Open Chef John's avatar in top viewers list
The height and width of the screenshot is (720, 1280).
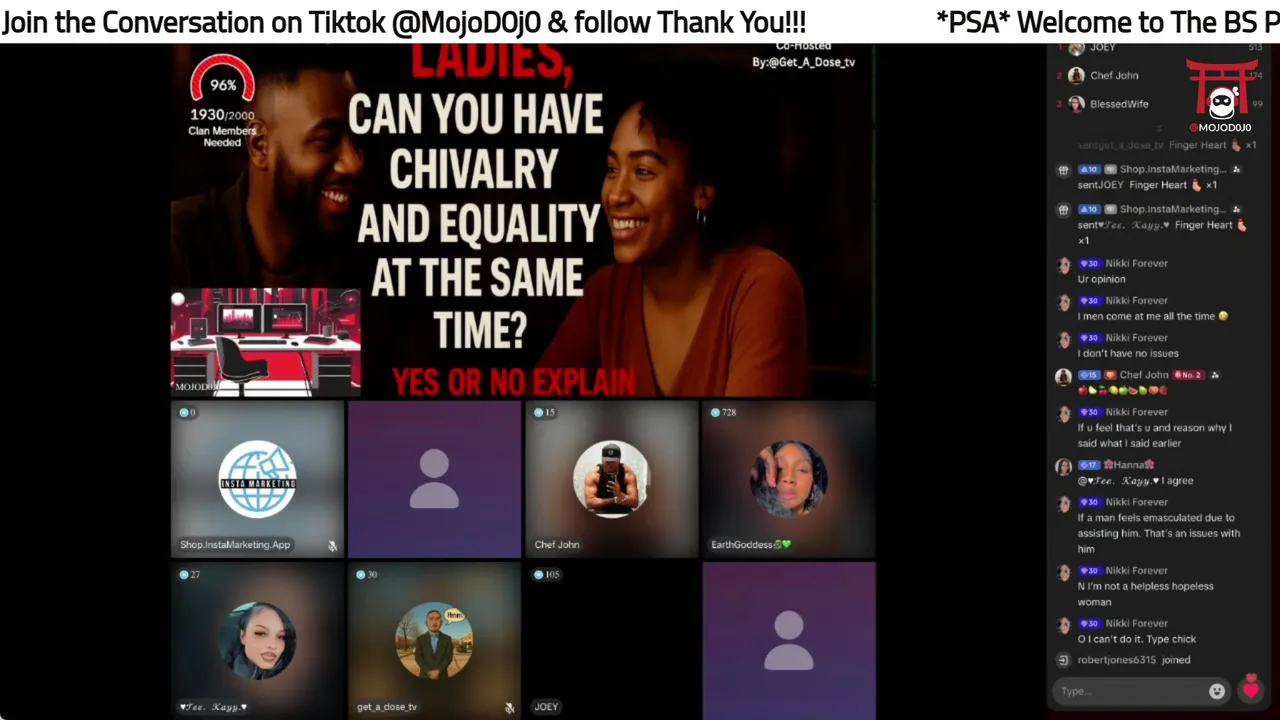(x=1076, y=75)
